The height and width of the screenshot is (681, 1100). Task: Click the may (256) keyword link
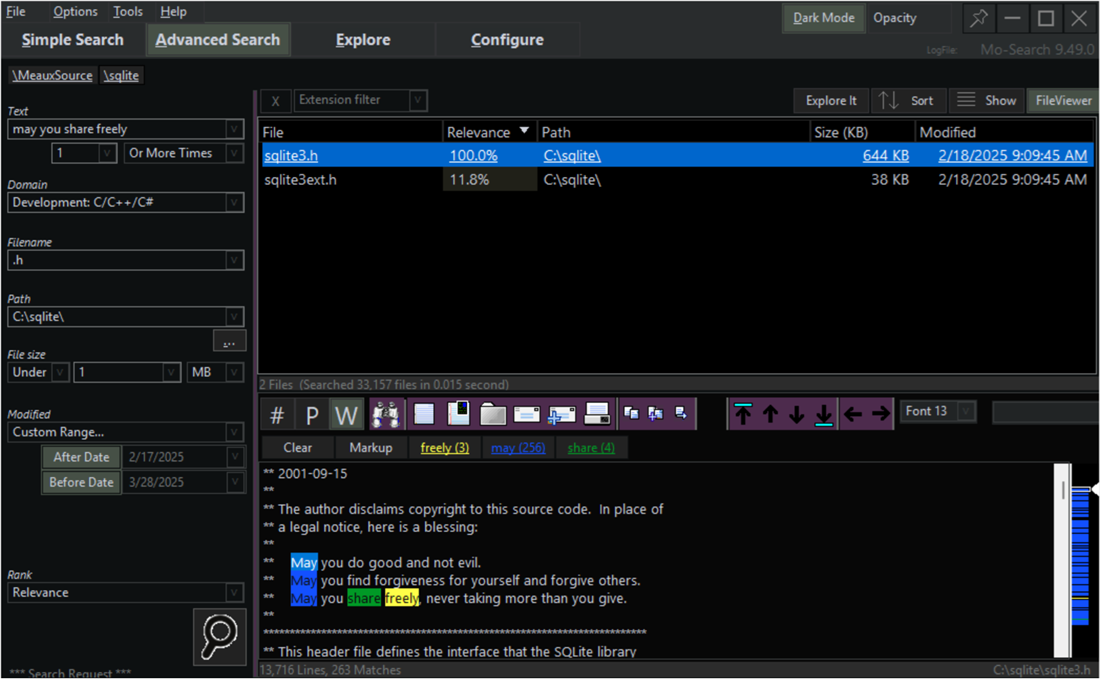[518, 448]
